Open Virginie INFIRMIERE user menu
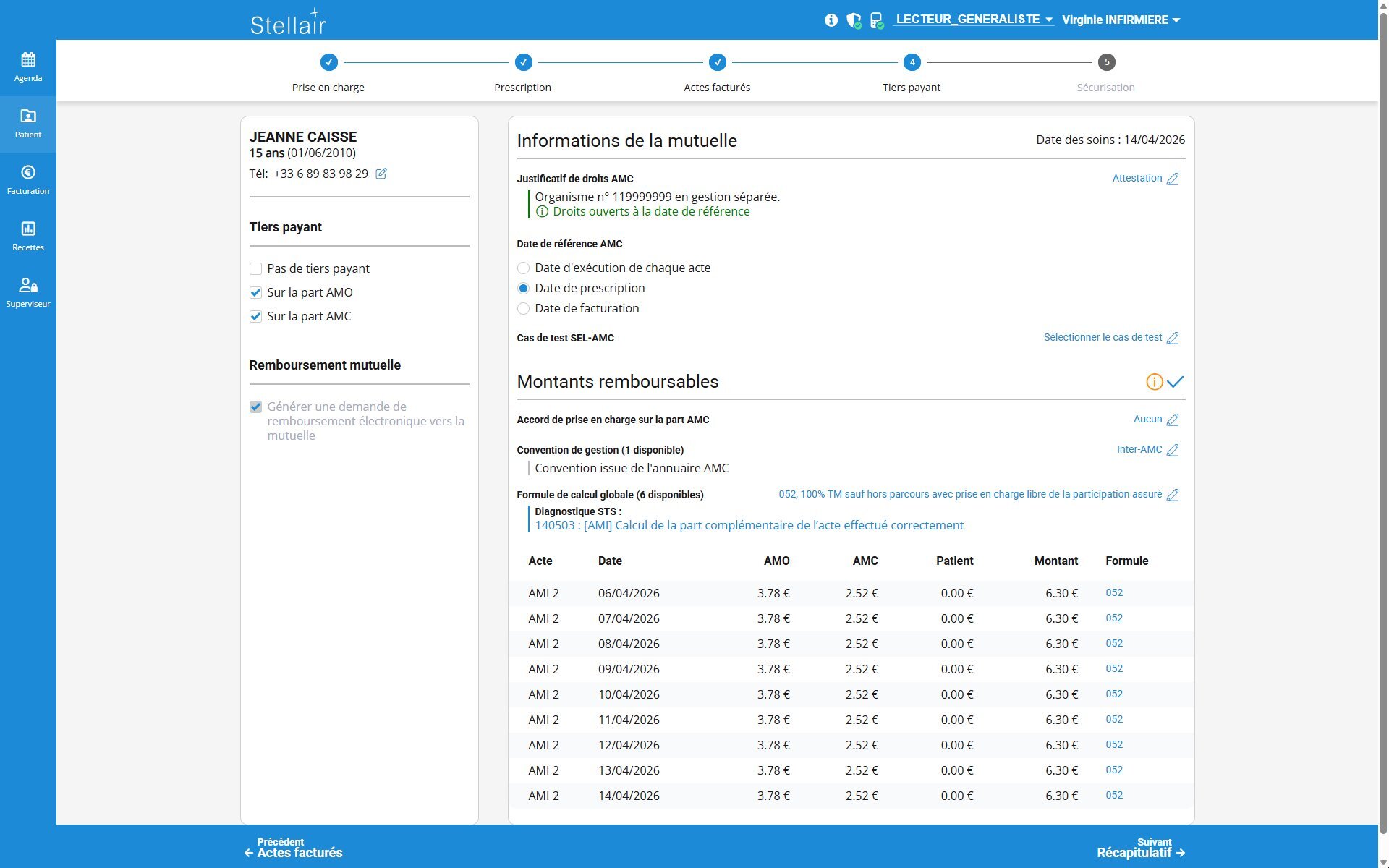Screen dimensions: 1389x868 pos(1121,20)
